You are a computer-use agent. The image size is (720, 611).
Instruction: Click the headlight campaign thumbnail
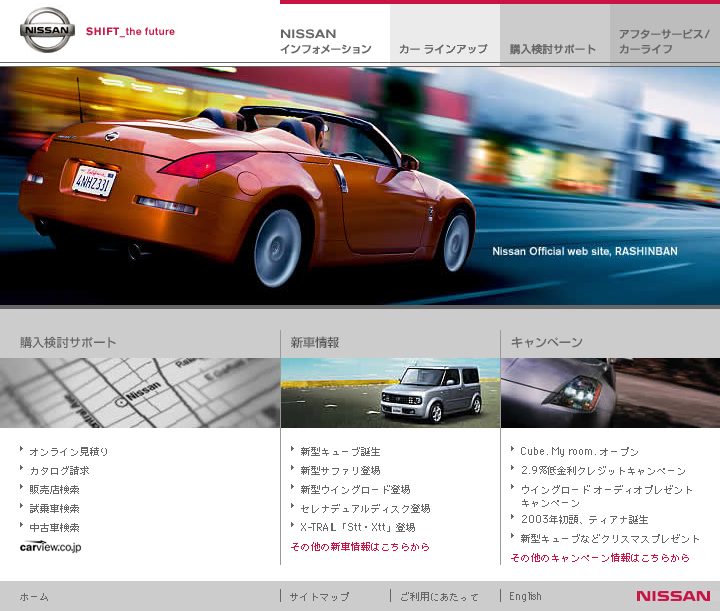610,393
